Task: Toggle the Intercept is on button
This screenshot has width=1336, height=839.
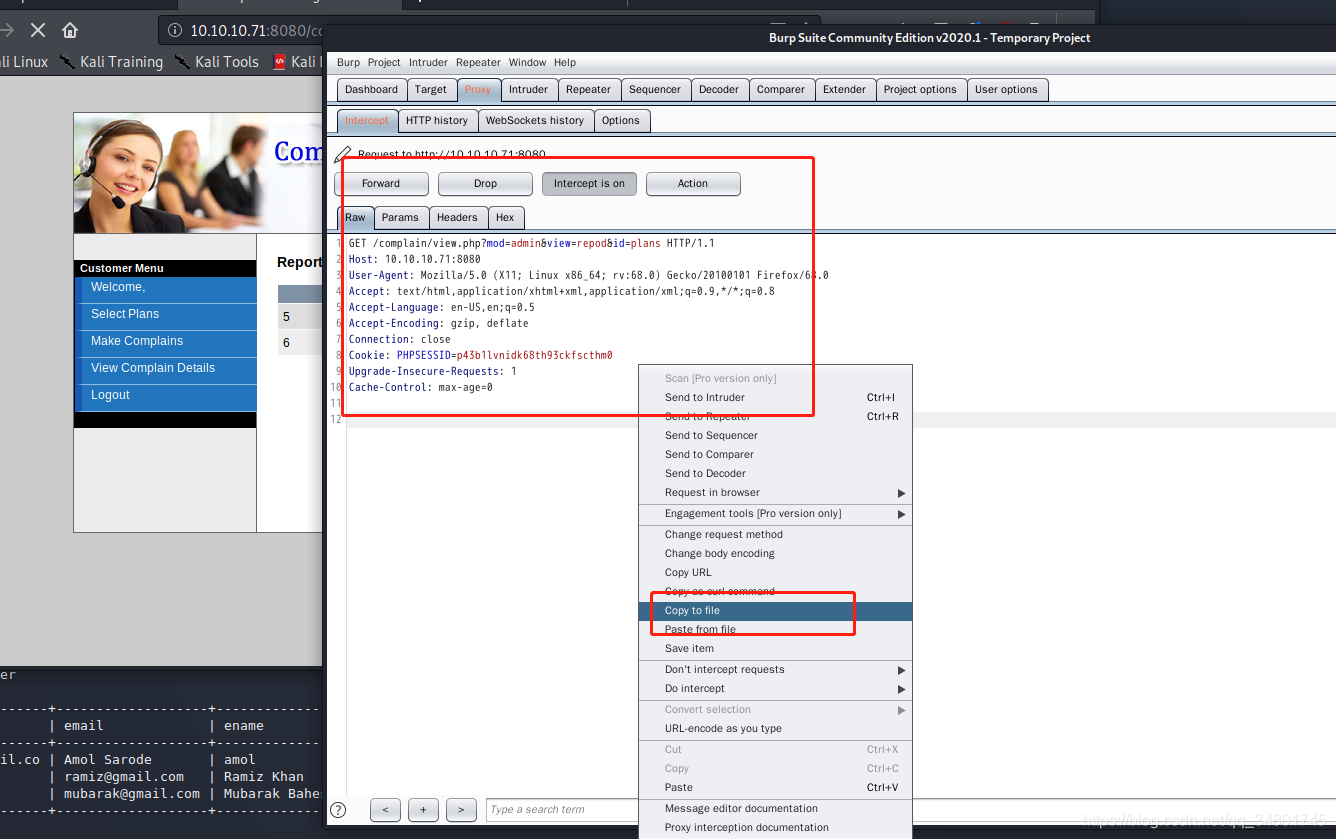Action: [x=589, y=184]
